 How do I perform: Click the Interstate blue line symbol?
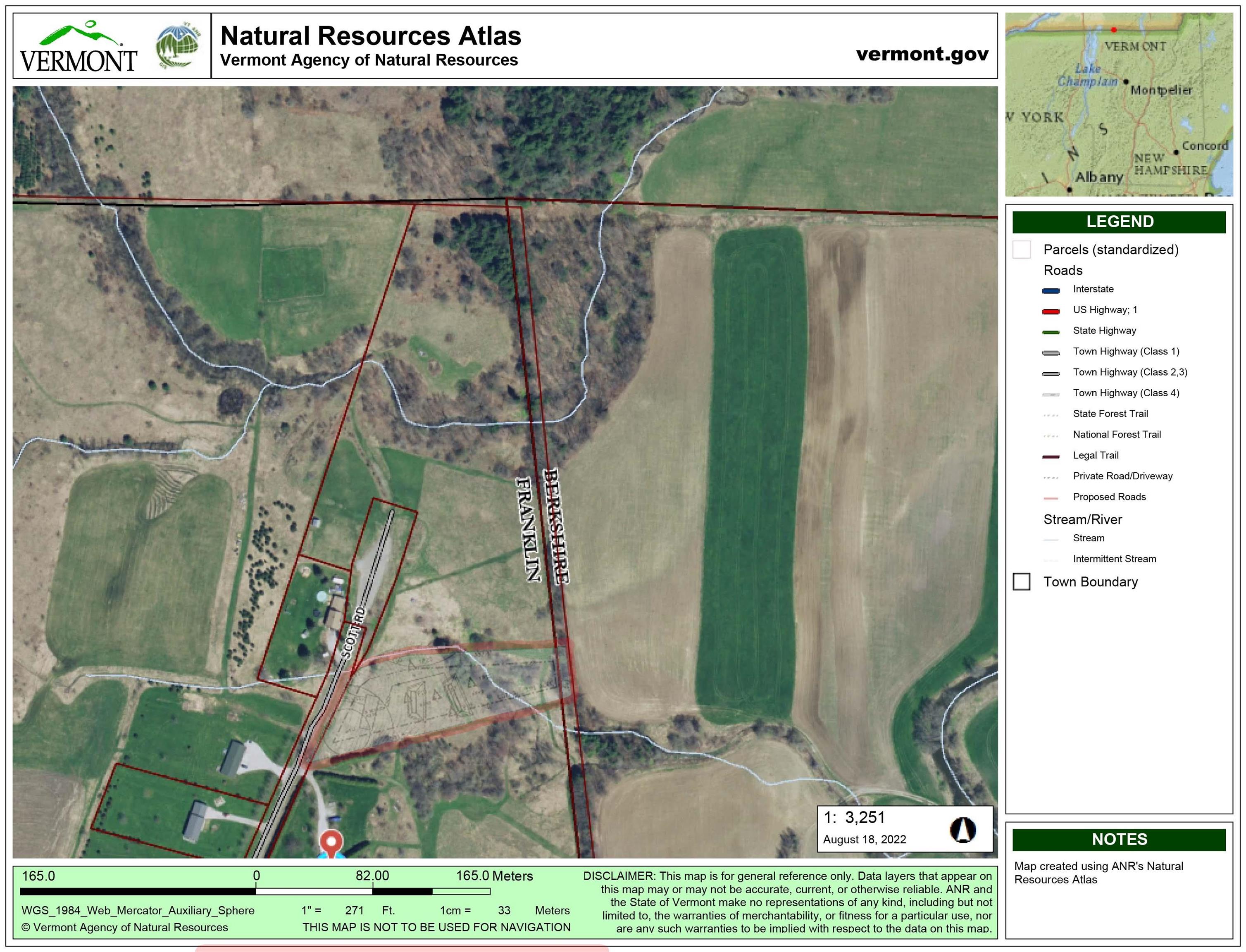click(x=1051, y=291)
